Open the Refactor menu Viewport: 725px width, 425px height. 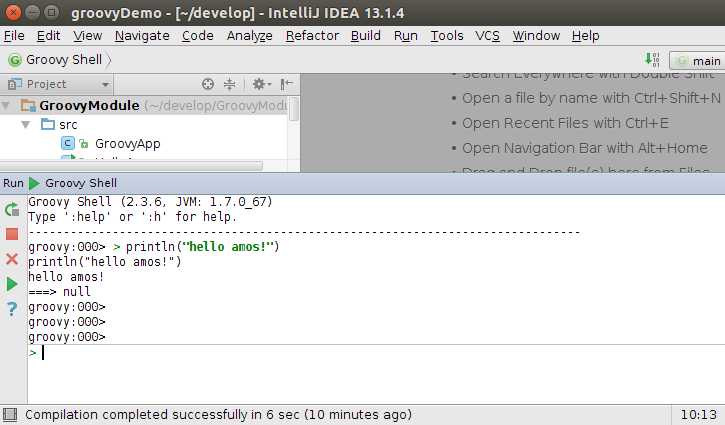(x=312, y=36)
